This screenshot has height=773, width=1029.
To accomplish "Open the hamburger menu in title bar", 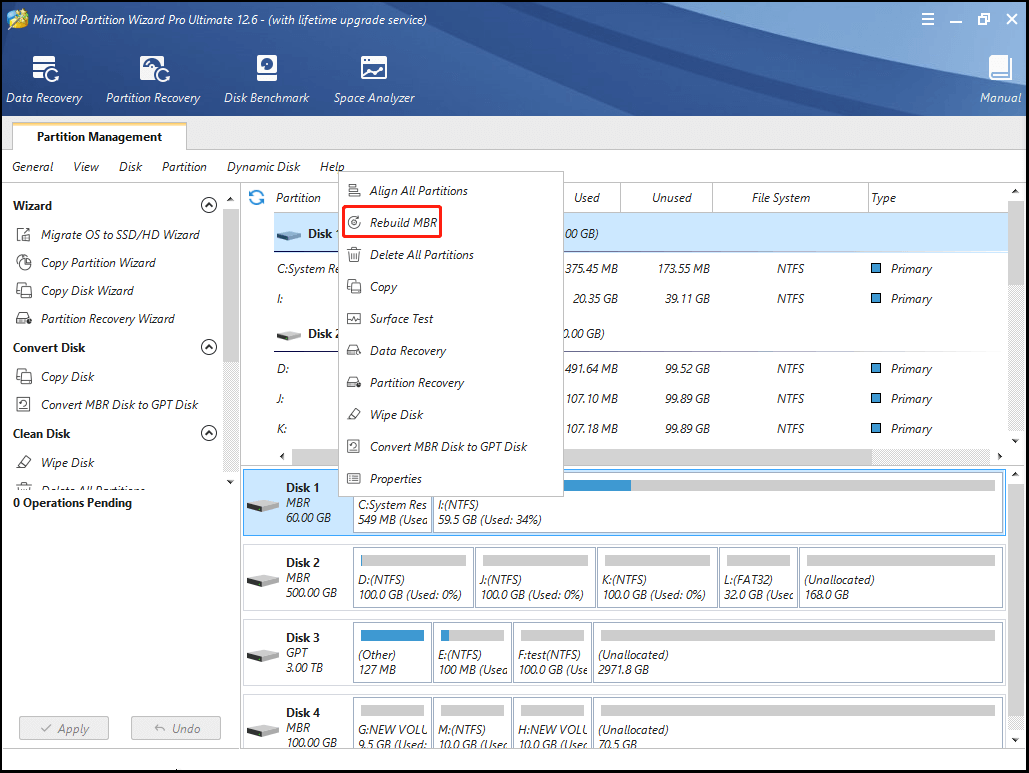I will coord(928,19).
